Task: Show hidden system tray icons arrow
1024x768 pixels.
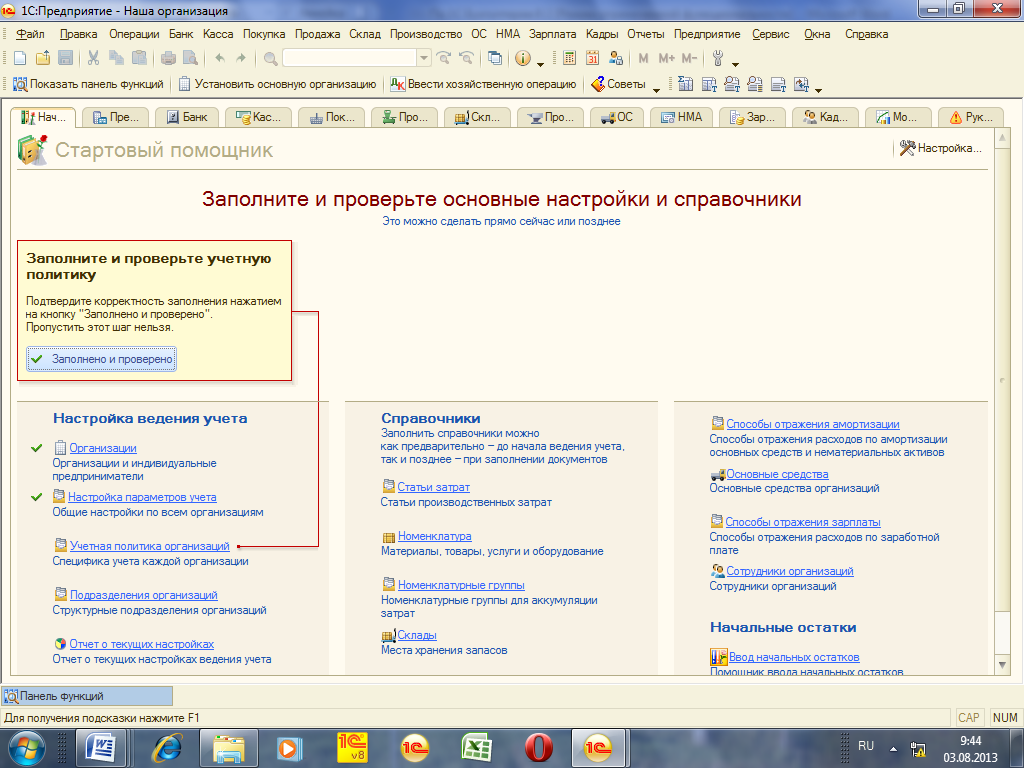Action: pos(893,748)
